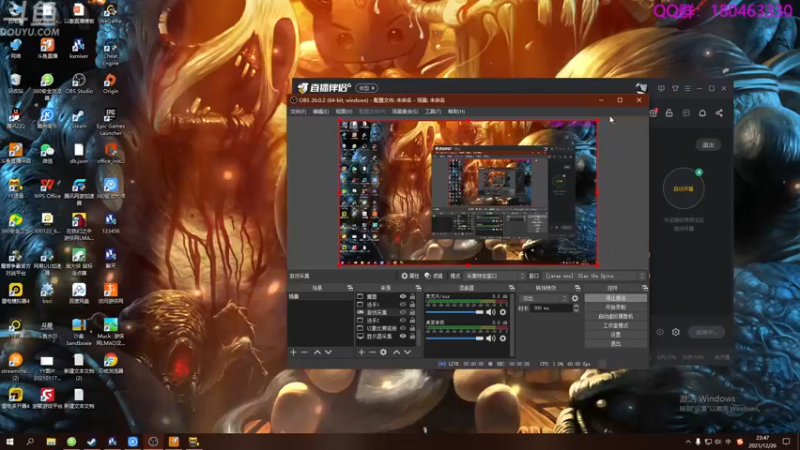The height and width of the screenshot is (450, 800).
Task: Move scene down in scenes panel
Action: tap(328, 352)
